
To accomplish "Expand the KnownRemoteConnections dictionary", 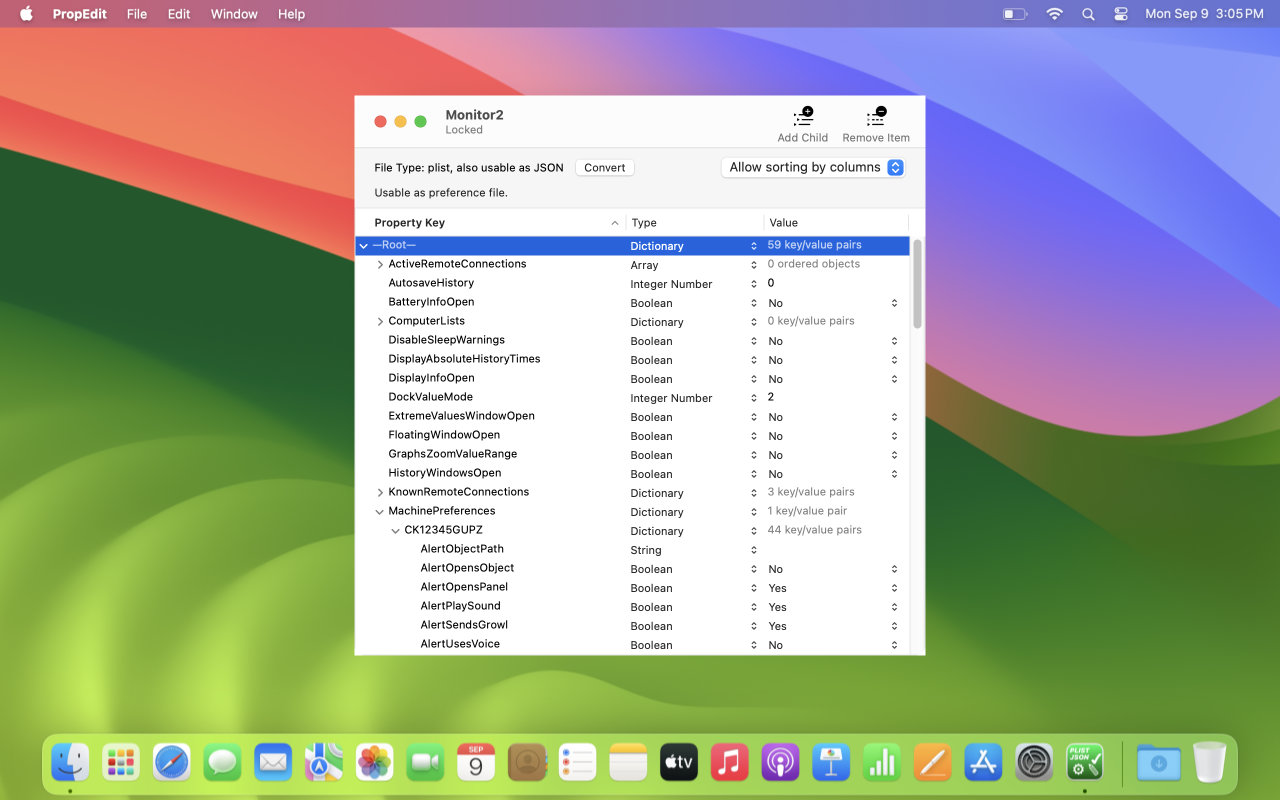I will coord(380,493).
